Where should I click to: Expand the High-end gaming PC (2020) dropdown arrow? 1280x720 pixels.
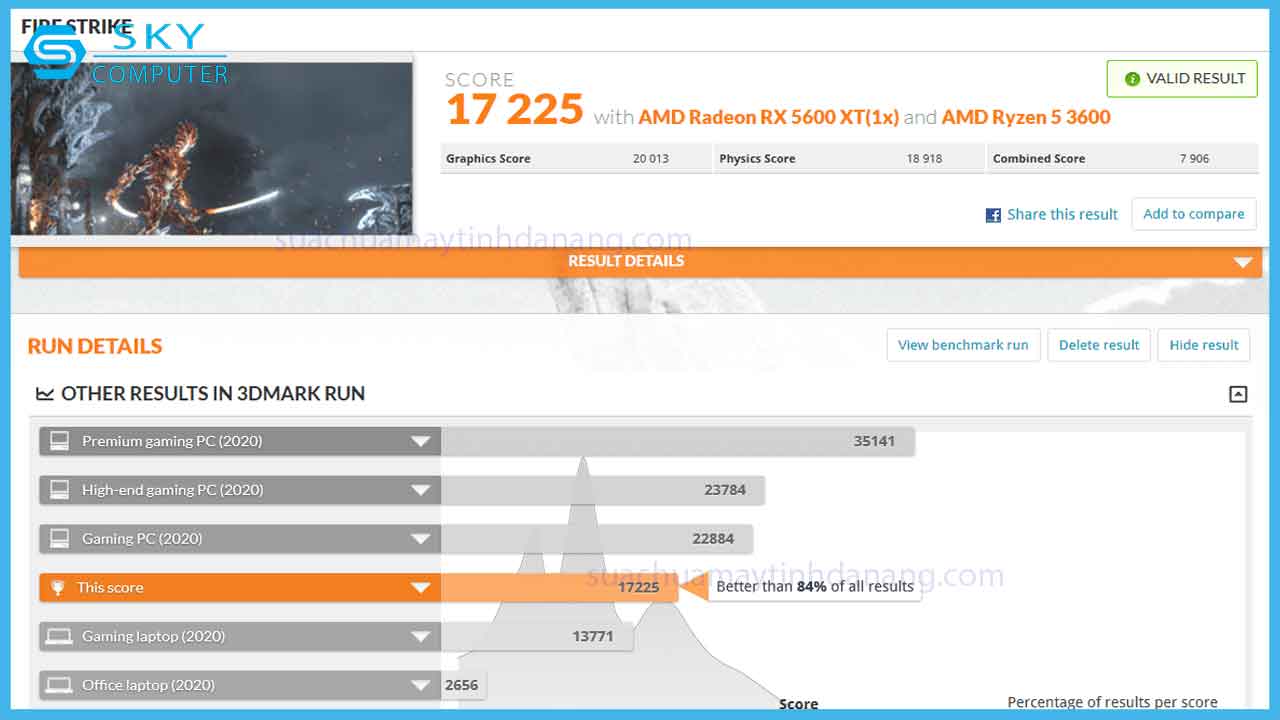pyautogui.click(x=421, y=490)
